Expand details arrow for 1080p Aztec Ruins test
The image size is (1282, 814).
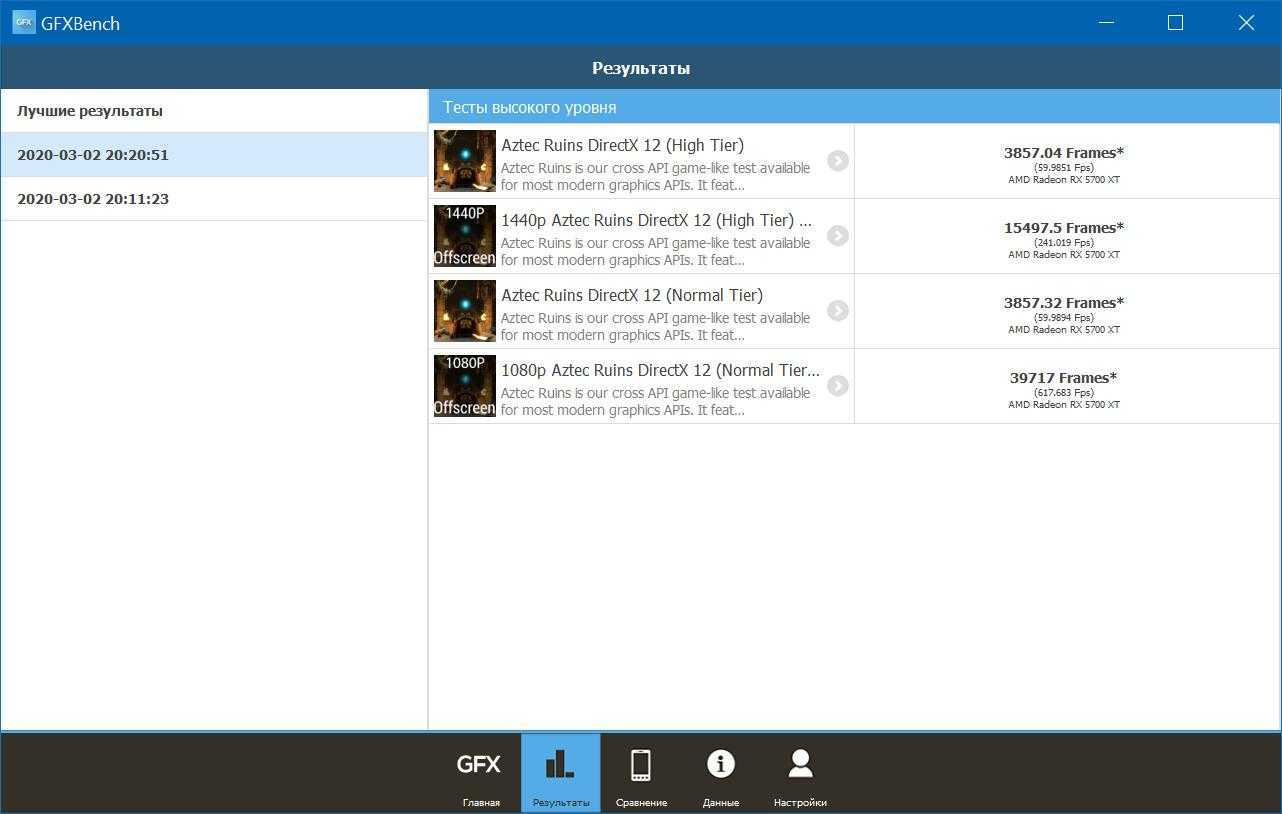pyautogui.click(x=837, y=386)
